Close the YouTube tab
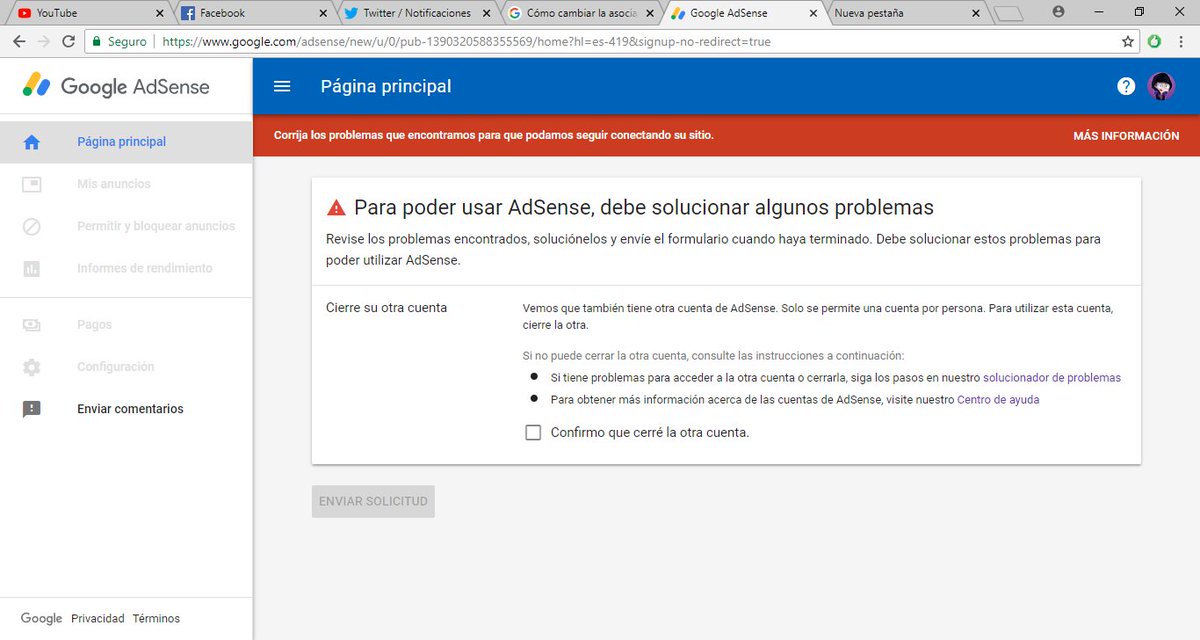 [x=159, y=14]
